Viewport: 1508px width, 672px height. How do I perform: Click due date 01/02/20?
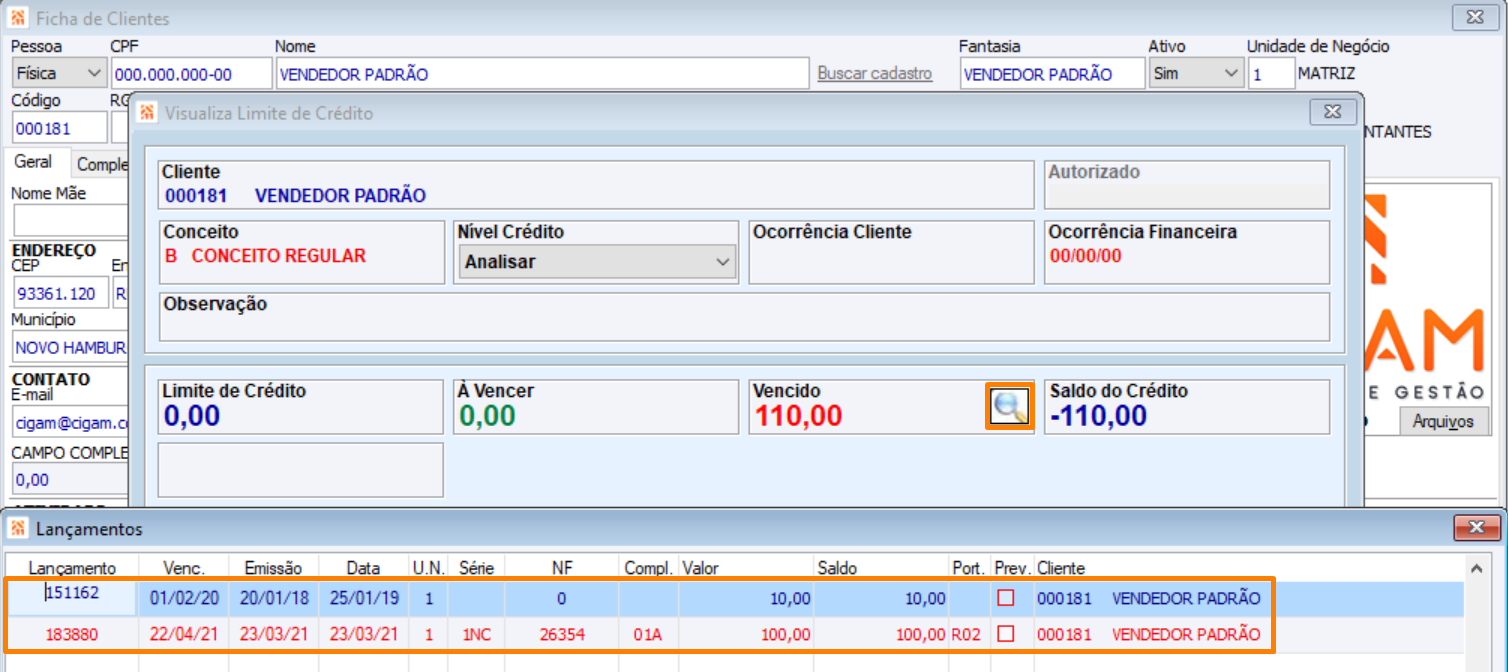click(183, 598)
